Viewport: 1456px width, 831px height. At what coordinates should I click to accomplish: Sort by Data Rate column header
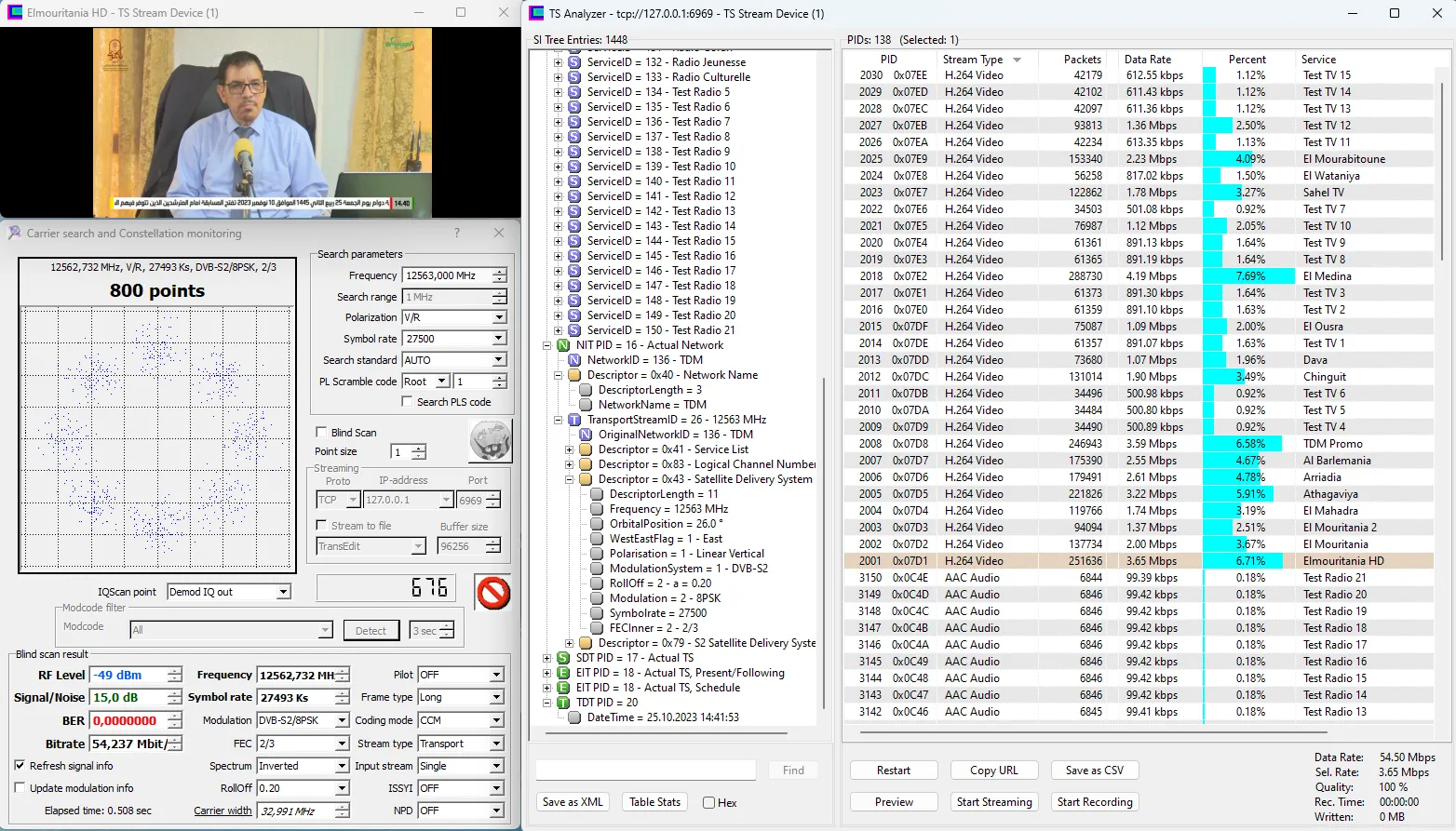coord(1147,60)
